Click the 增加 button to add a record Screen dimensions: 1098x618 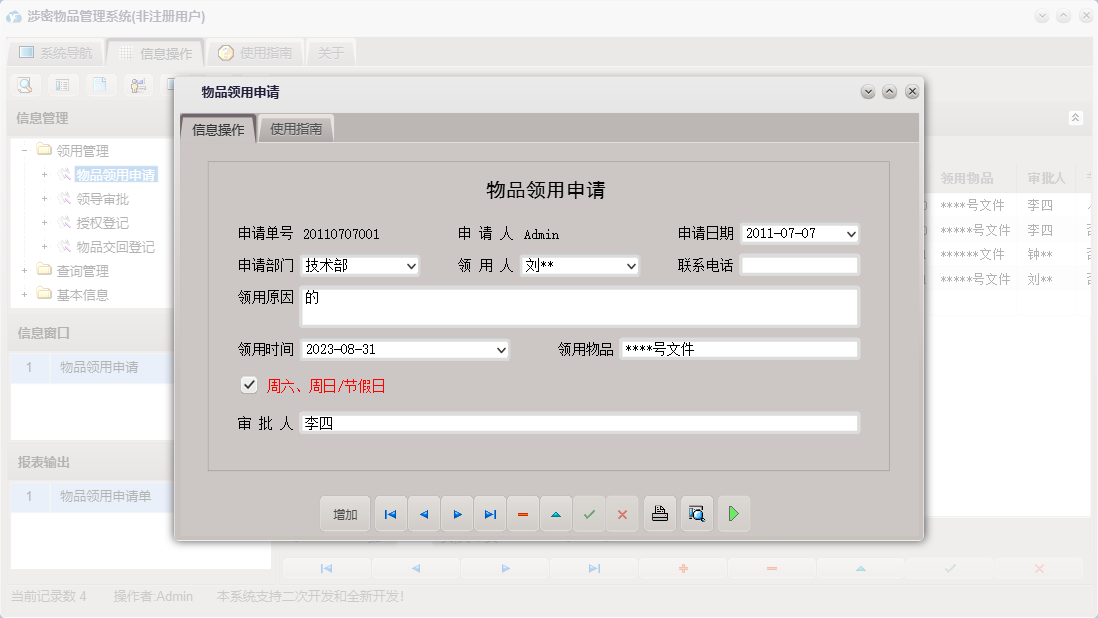tap(344, 513)
